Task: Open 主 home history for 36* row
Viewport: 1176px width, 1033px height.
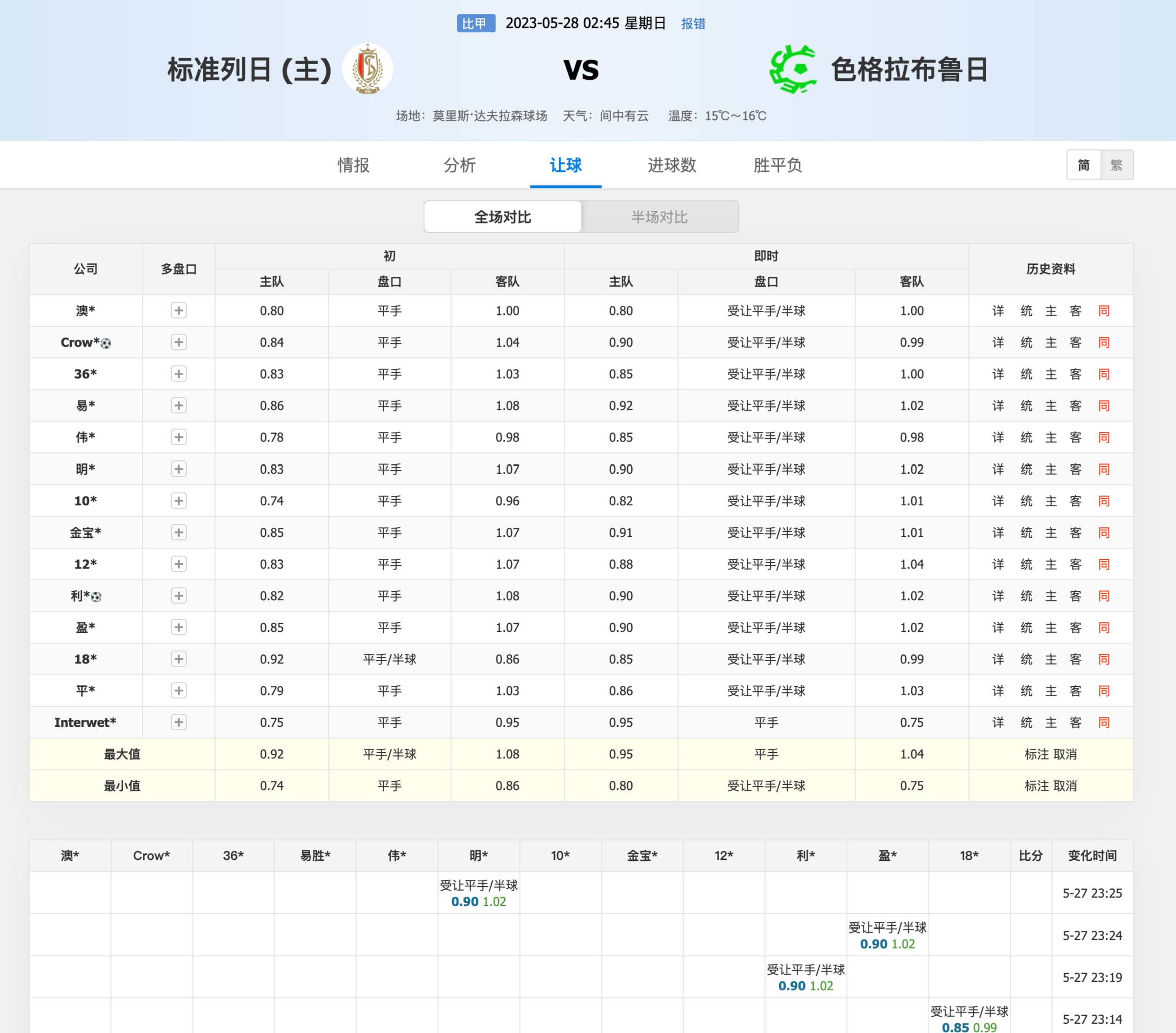Action: (1051, 374)
